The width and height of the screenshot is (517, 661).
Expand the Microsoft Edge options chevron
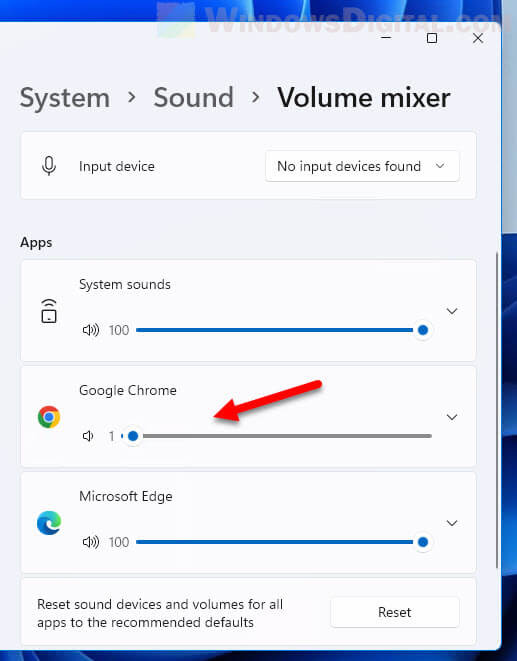coord(452,523)
